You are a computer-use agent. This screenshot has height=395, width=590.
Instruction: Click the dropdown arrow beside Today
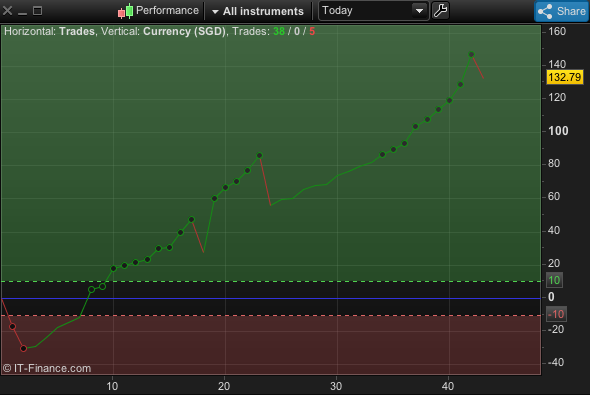coord(419,11)
